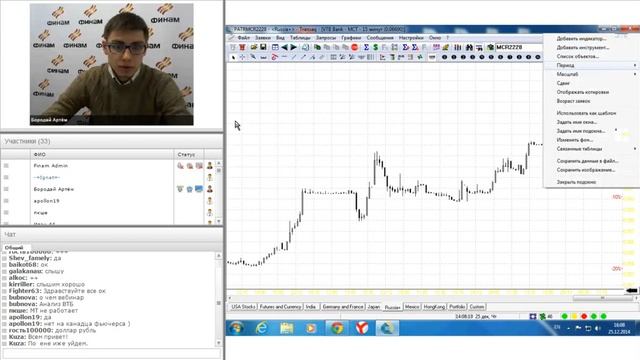The height and width of the screenshot is (360, 640).
Task: Expand the Период submenu in context menu
Action: [591, 65]
